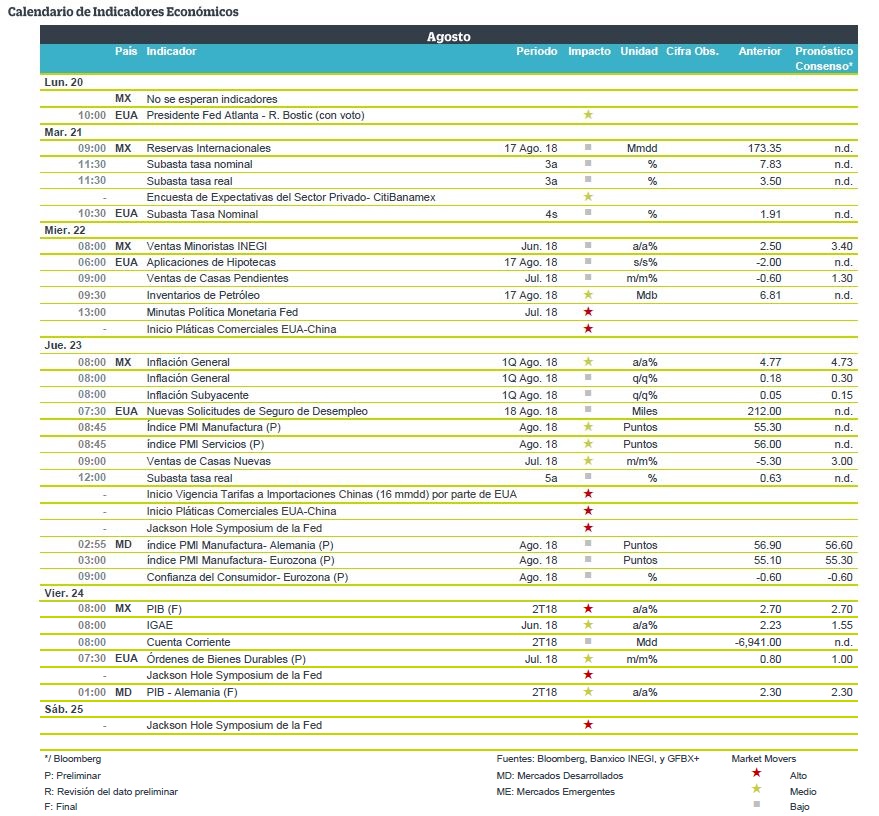Click the 3.40 forecast for Ventas Minoristas

841,246
